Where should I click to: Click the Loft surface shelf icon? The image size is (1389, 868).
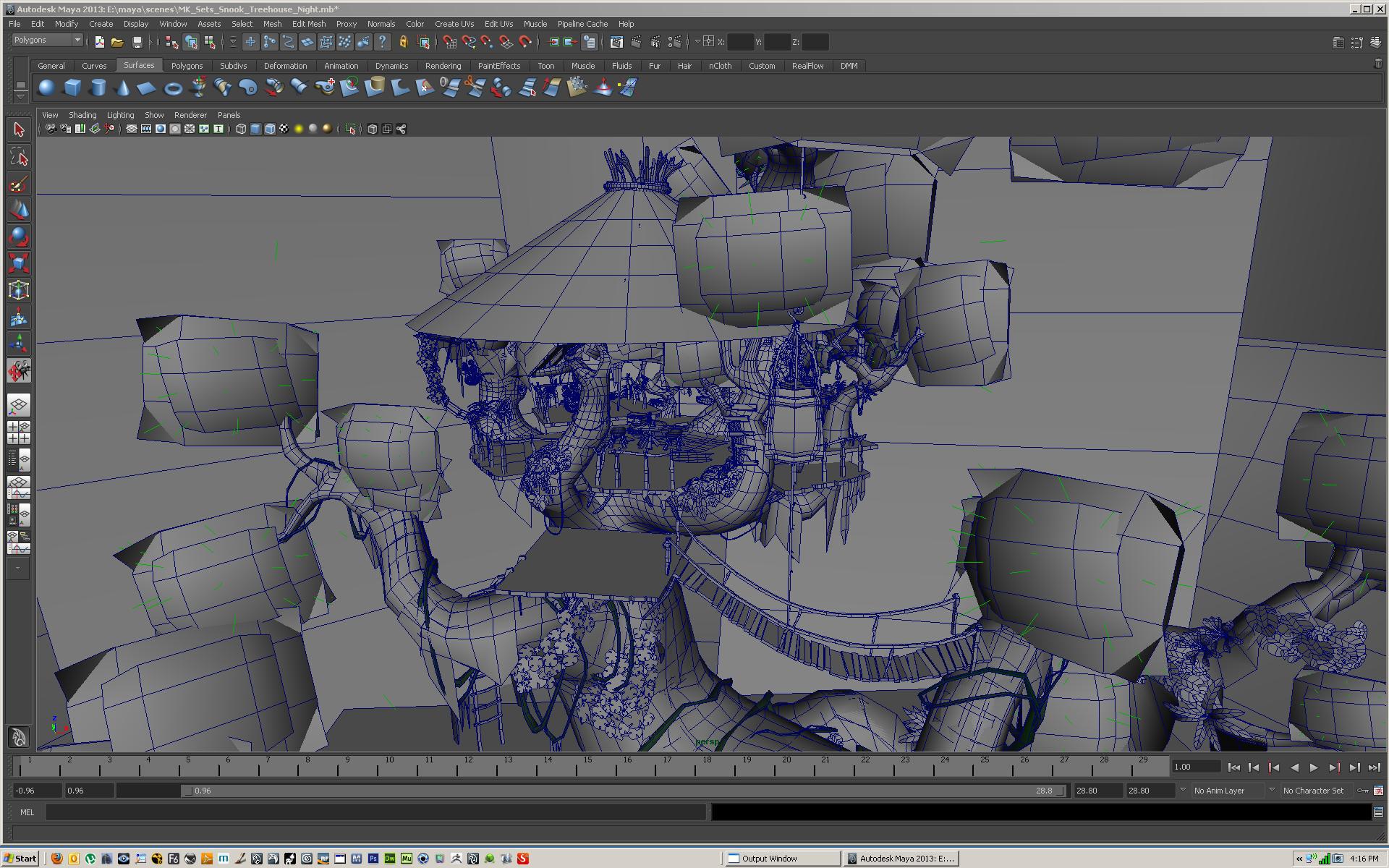223,88
